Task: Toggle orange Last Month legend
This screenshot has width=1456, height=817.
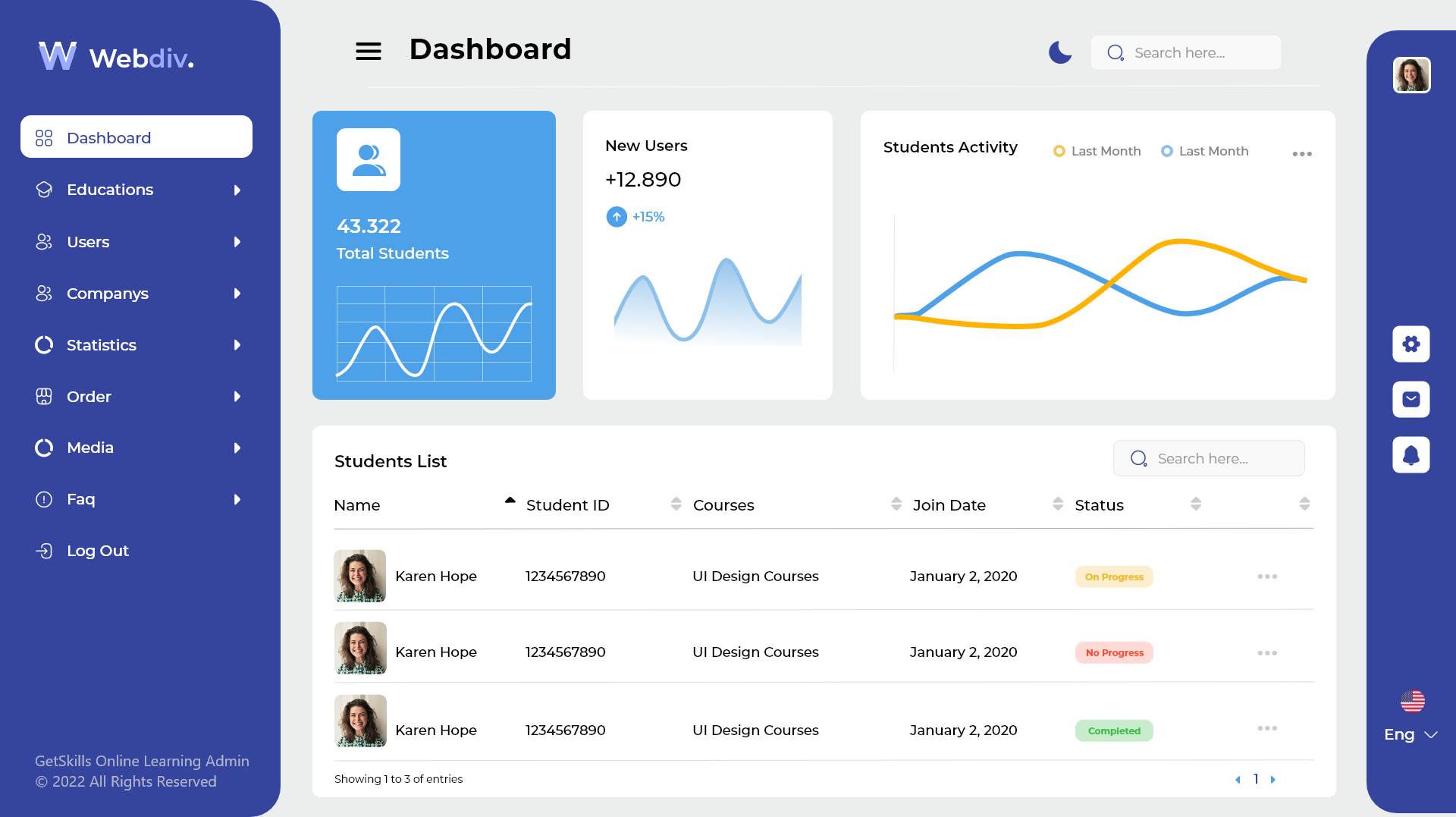Action: pyautogui.click(x=1097, y=151)
